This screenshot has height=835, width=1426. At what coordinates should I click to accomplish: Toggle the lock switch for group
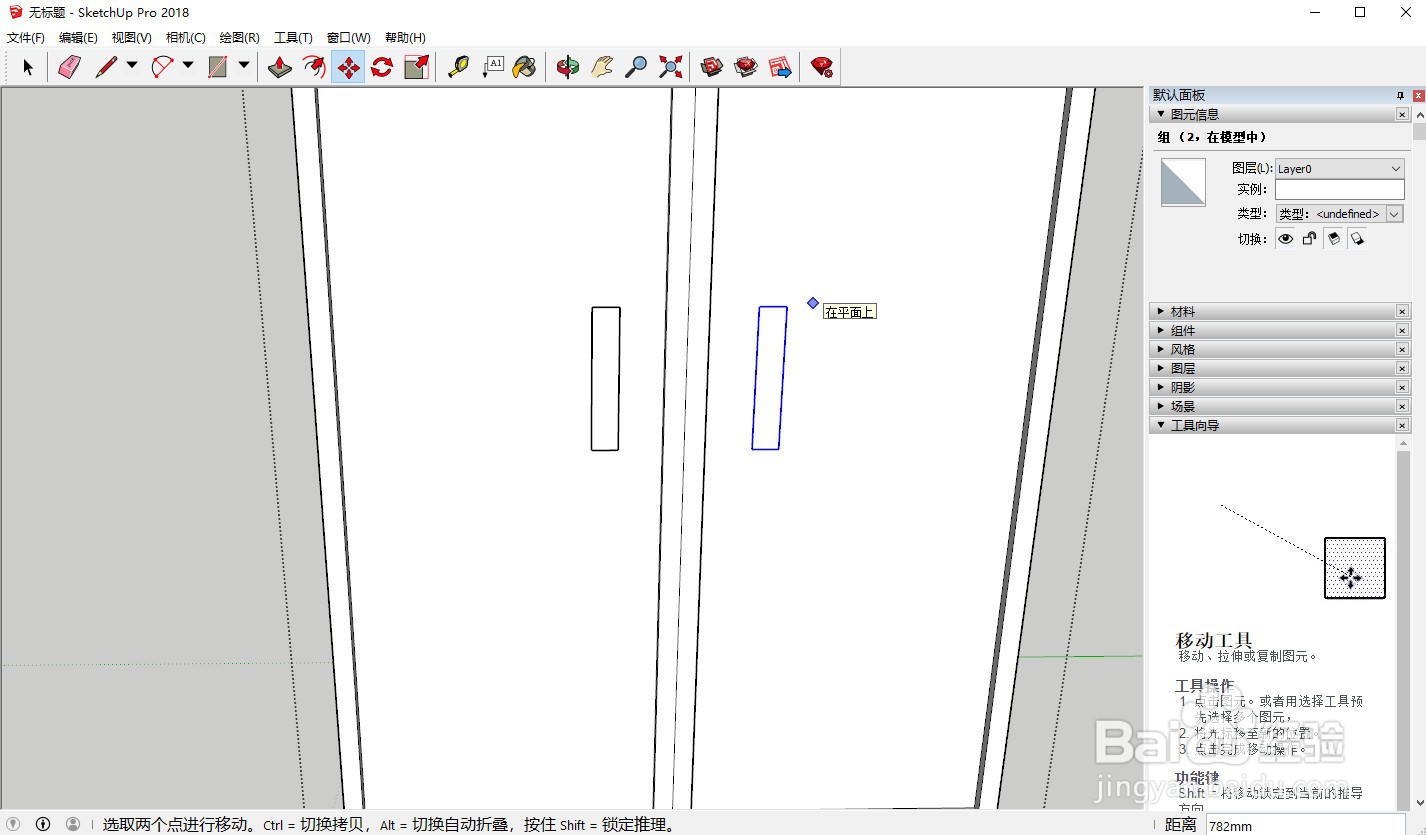coord(1309,239)
